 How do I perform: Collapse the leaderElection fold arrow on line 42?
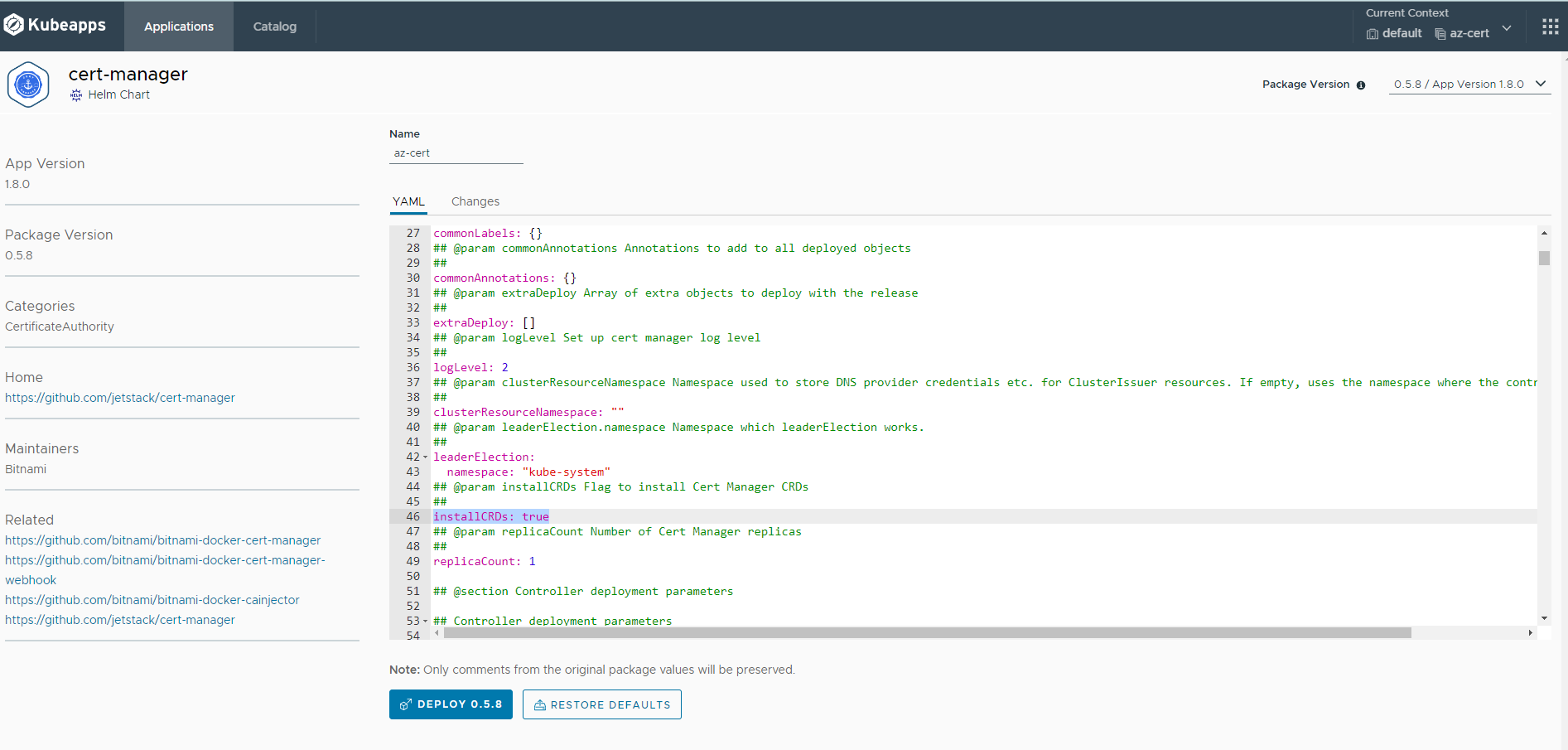426,457
